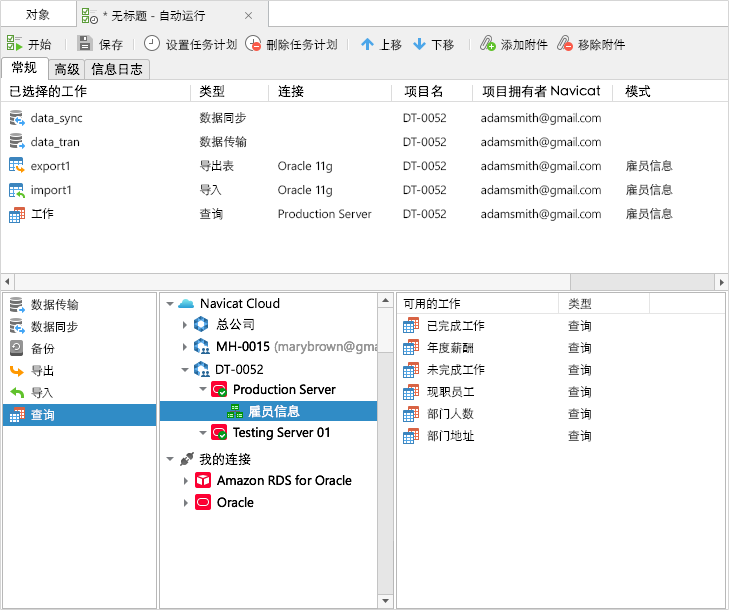Click the 年度薪酬 available query
Viewport: 729px width, 610px height.
pos(448,348)
